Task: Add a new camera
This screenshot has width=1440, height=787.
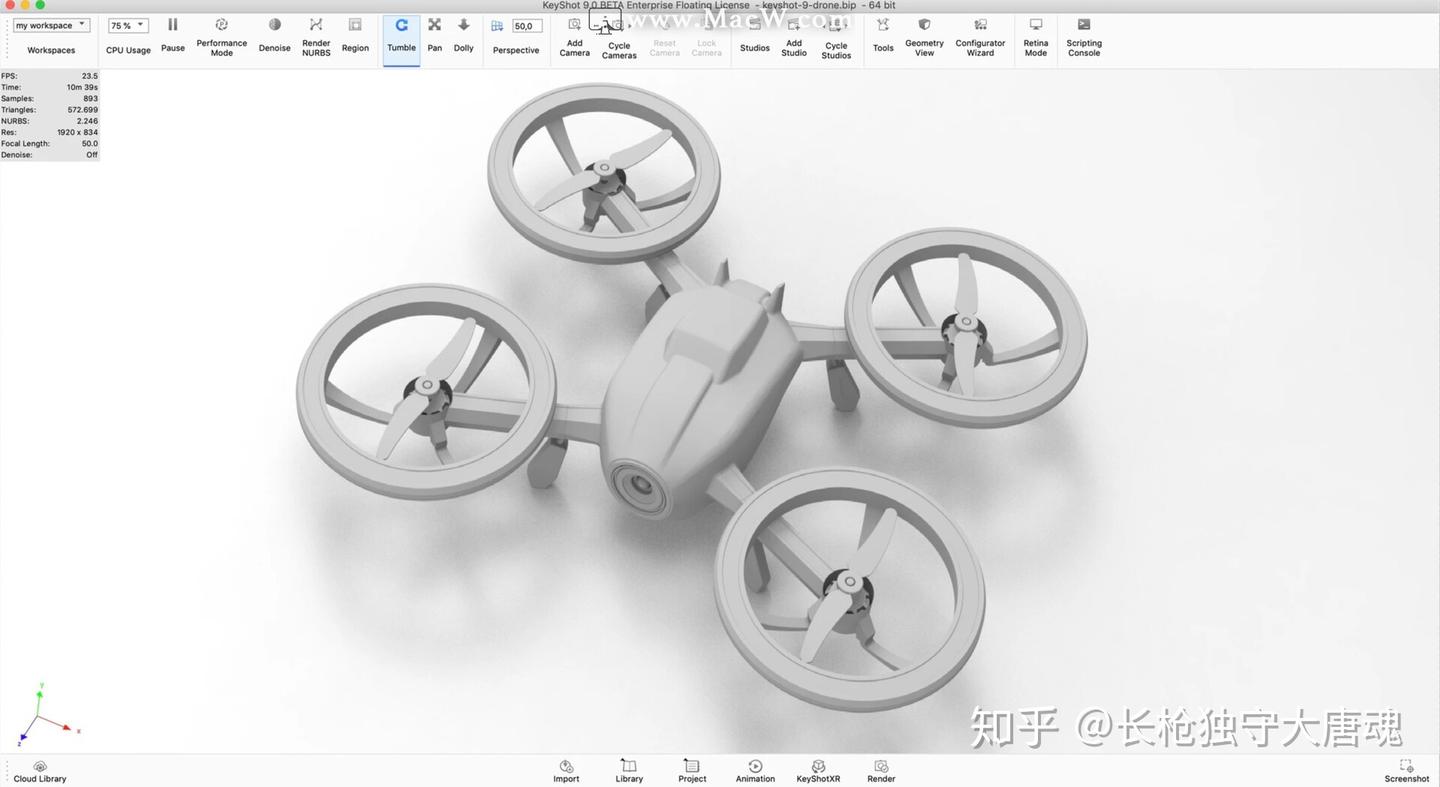Action: (x=574, y=25)
